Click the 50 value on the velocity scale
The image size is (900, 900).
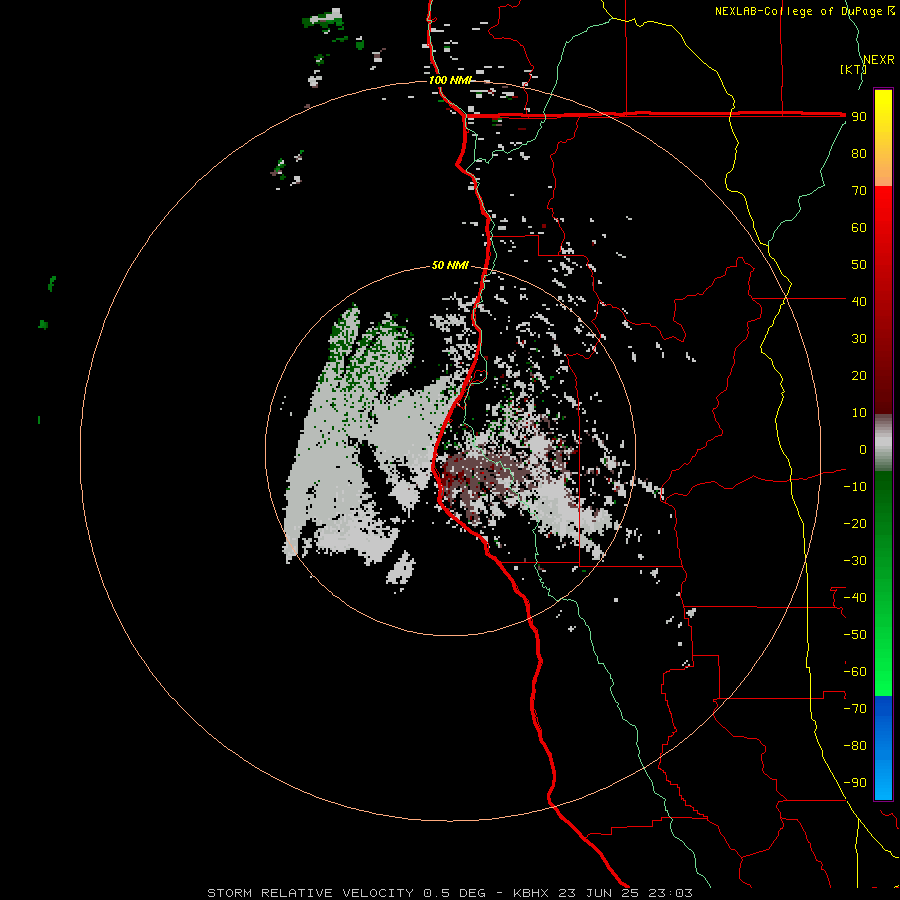859,265
